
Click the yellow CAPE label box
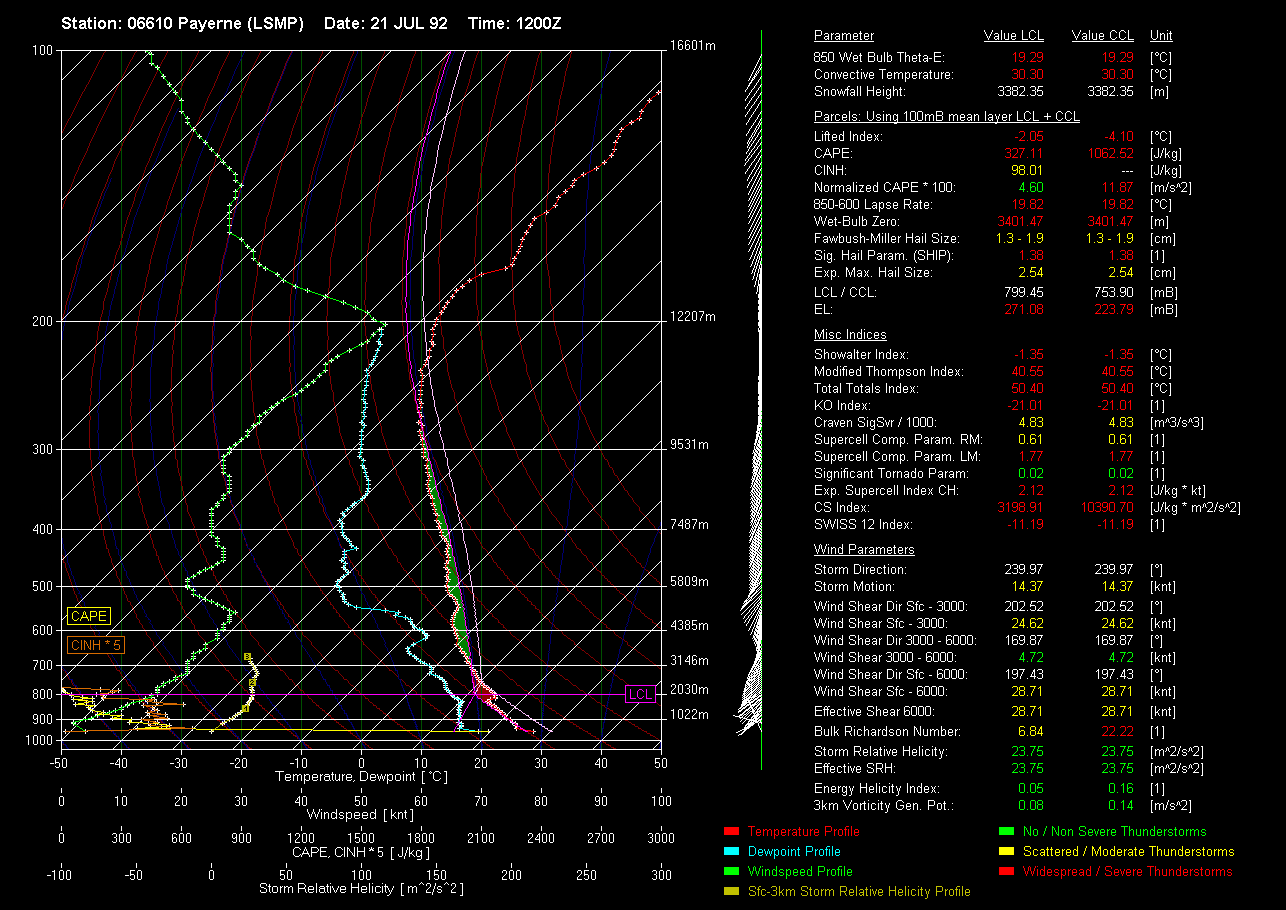89,617
